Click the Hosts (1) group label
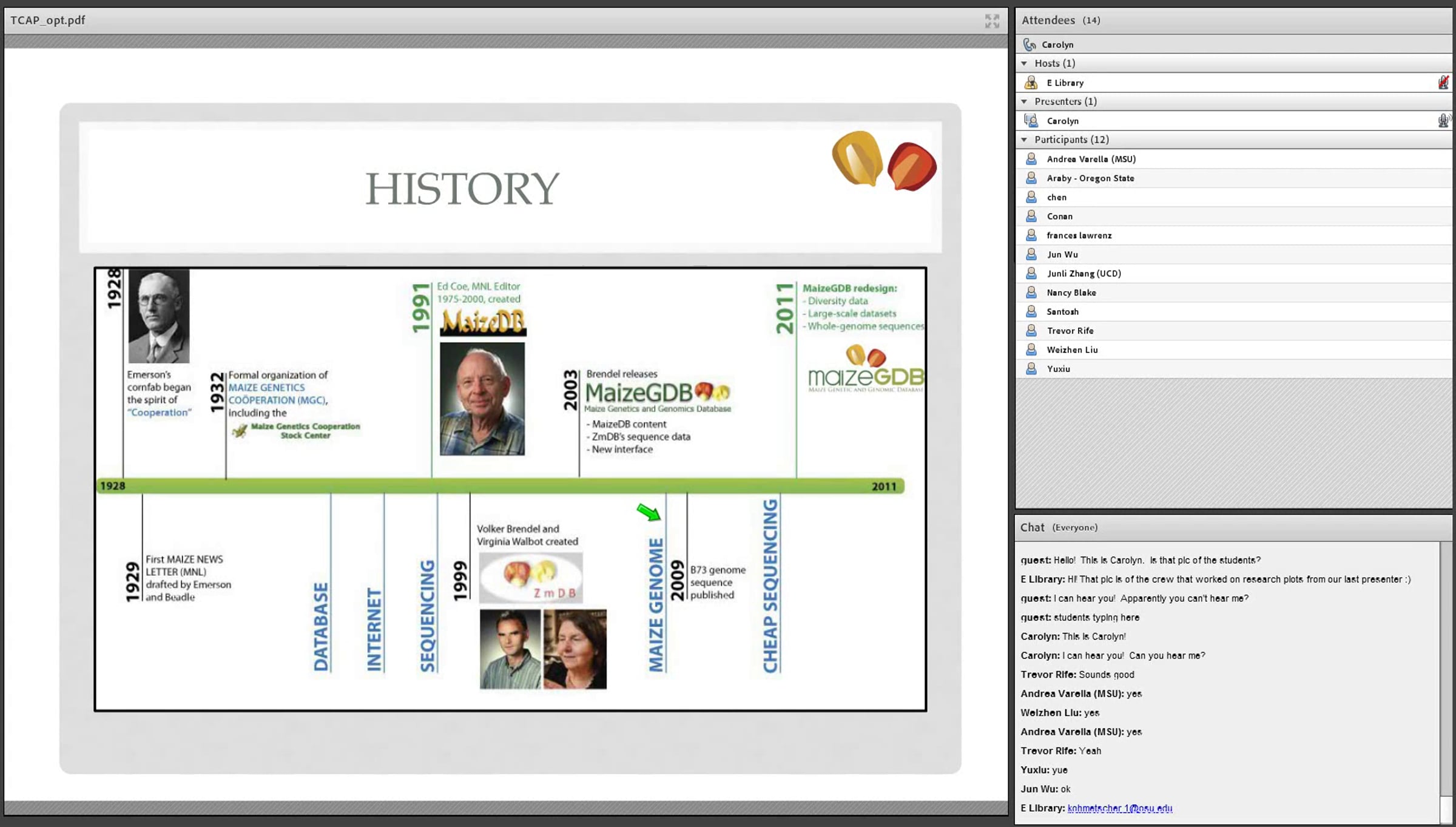This screenshot has height=827, width=1456. pos(1054,63)
